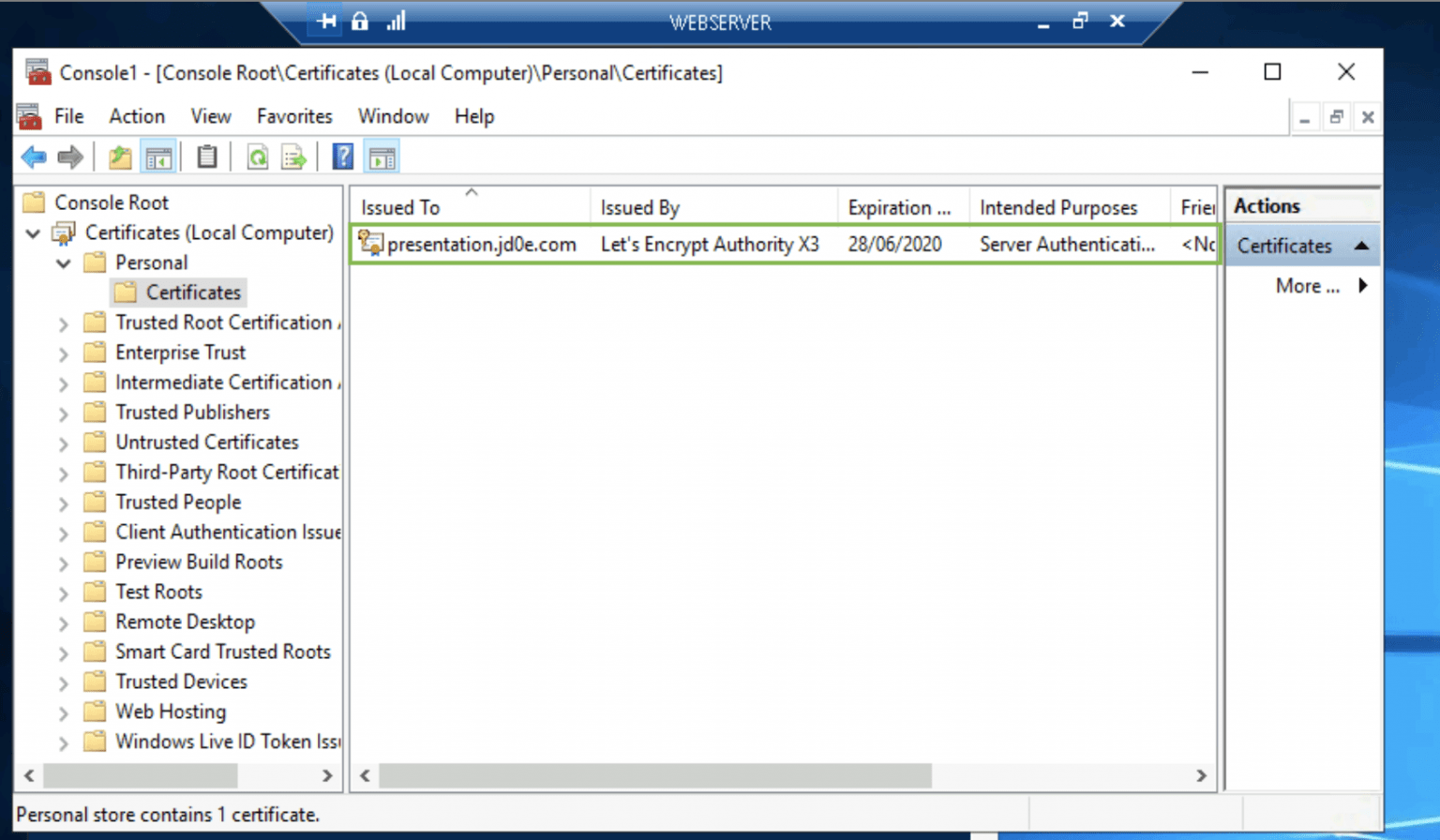Go up one level with folder icon
Screen dimensions: 1440x840
119,157
